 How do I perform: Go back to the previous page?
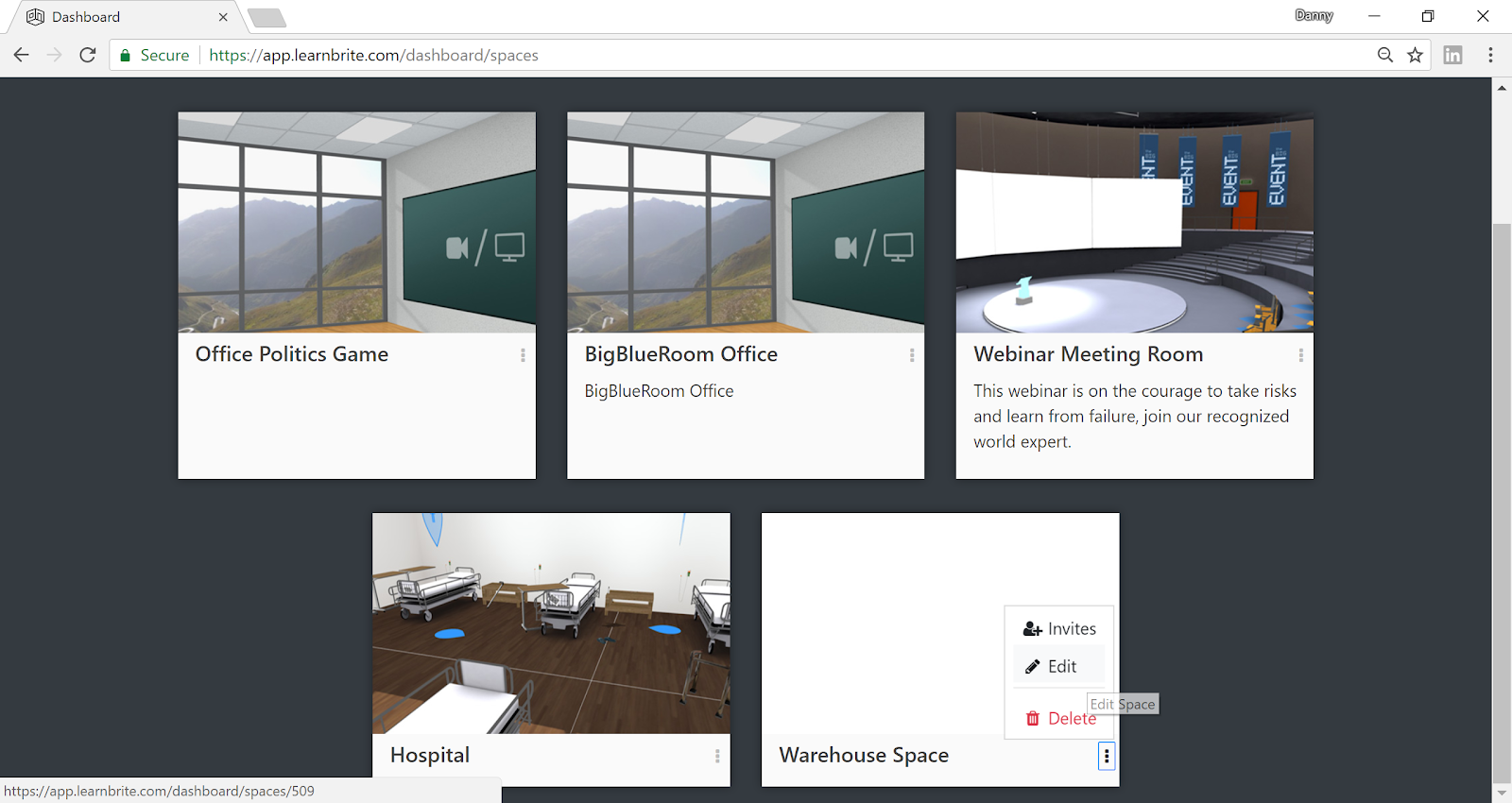click(21, 55)
